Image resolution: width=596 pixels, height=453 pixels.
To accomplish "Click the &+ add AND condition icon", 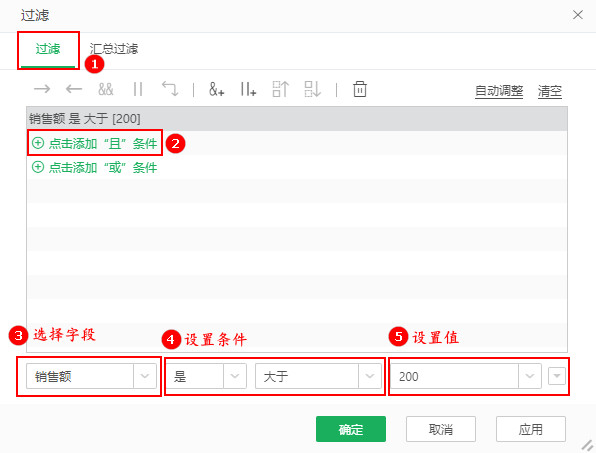I will click(x=217, y=89).
